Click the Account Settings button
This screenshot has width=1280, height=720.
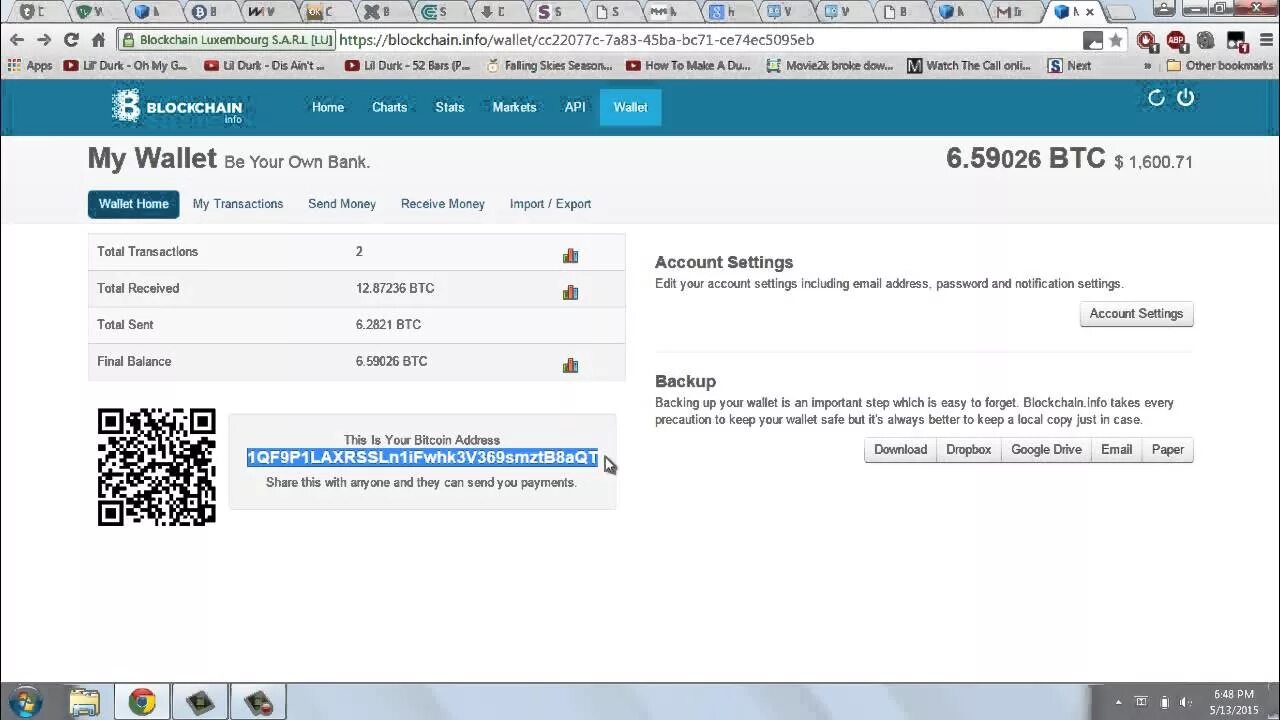tap(1136, 314)
